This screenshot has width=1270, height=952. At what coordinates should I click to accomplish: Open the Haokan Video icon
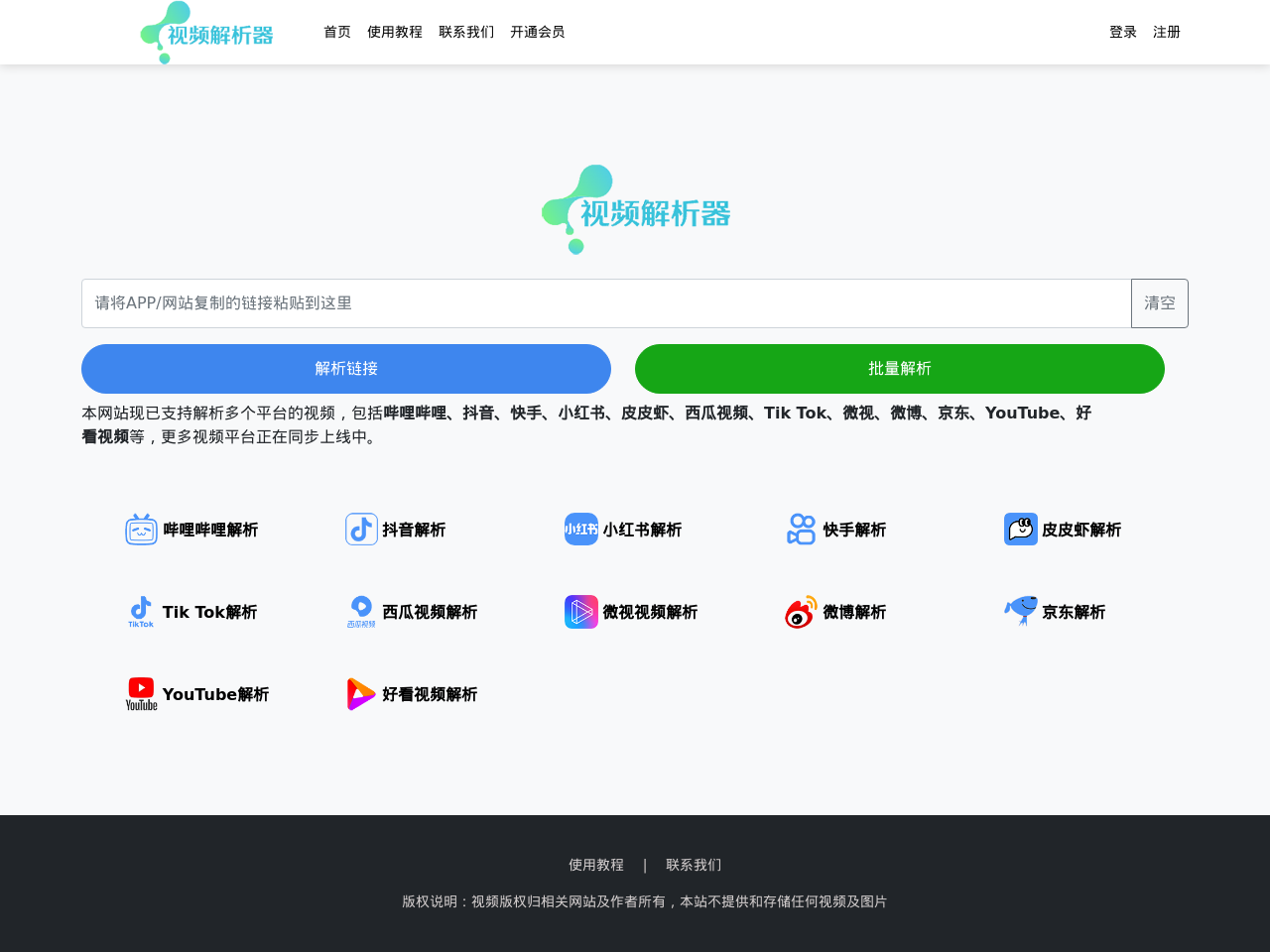point(361,694)
